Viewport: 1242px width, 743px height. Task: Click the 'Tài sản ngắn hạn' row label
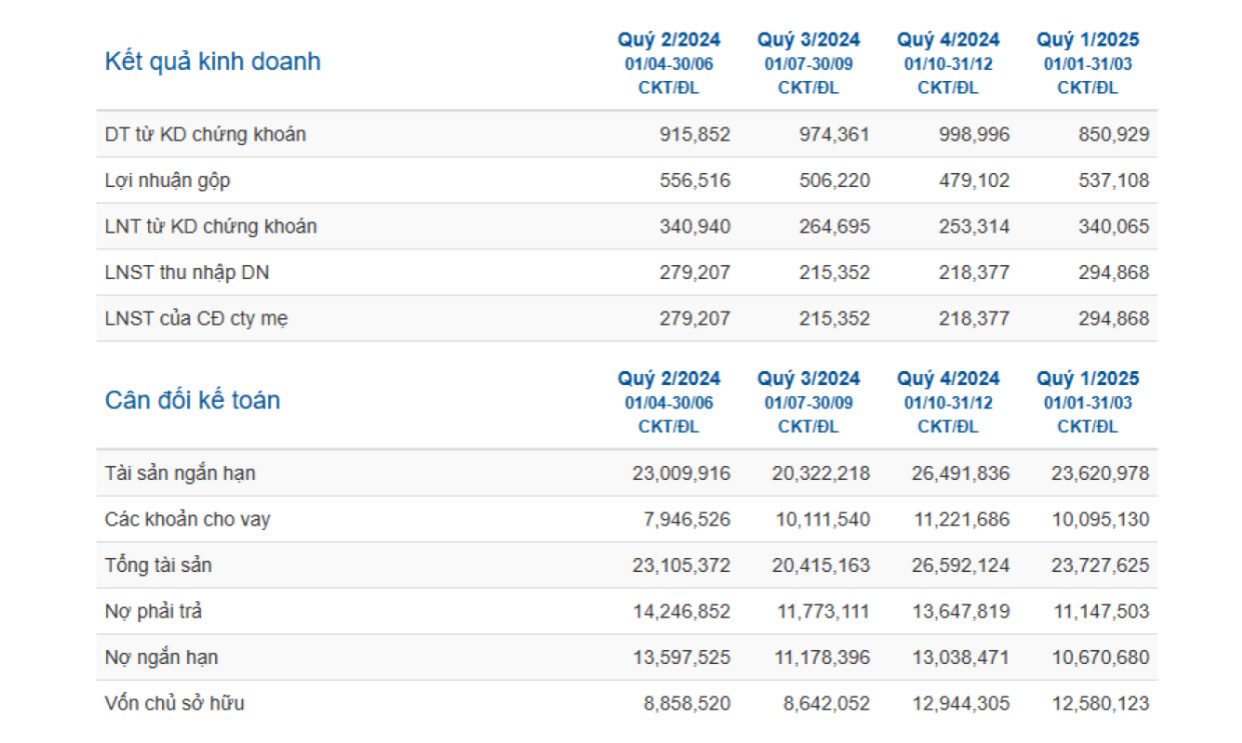186,474
